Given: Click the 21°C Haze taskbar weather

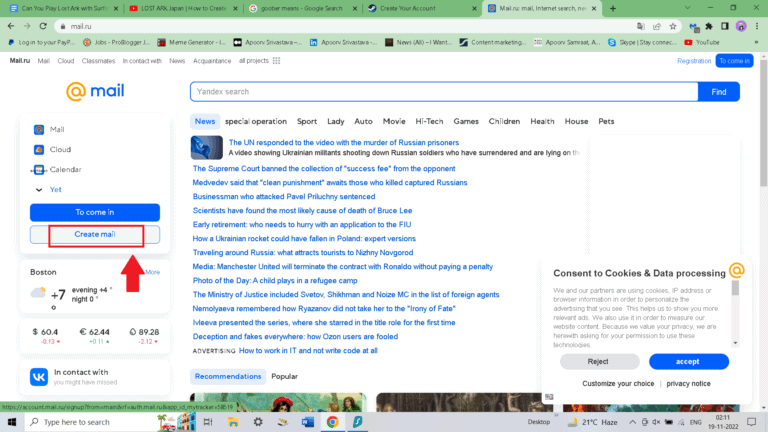Looking at the screenshot, I should pyautogui.click(x=593, y=422).
